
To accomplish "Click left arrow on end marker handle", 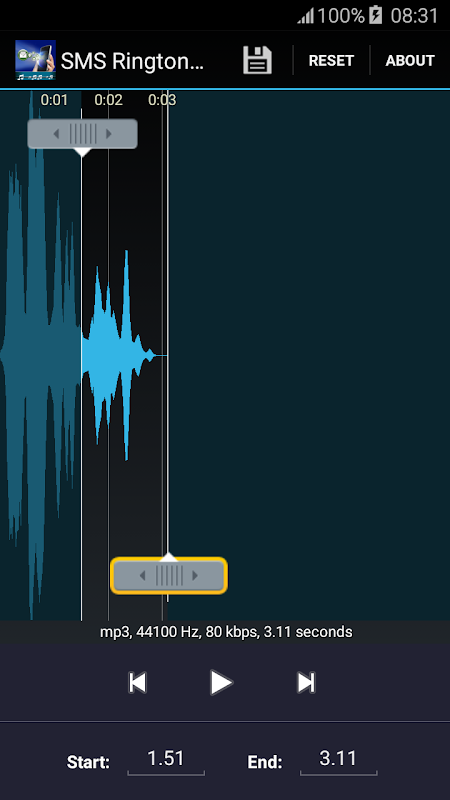I will point(142,576).
